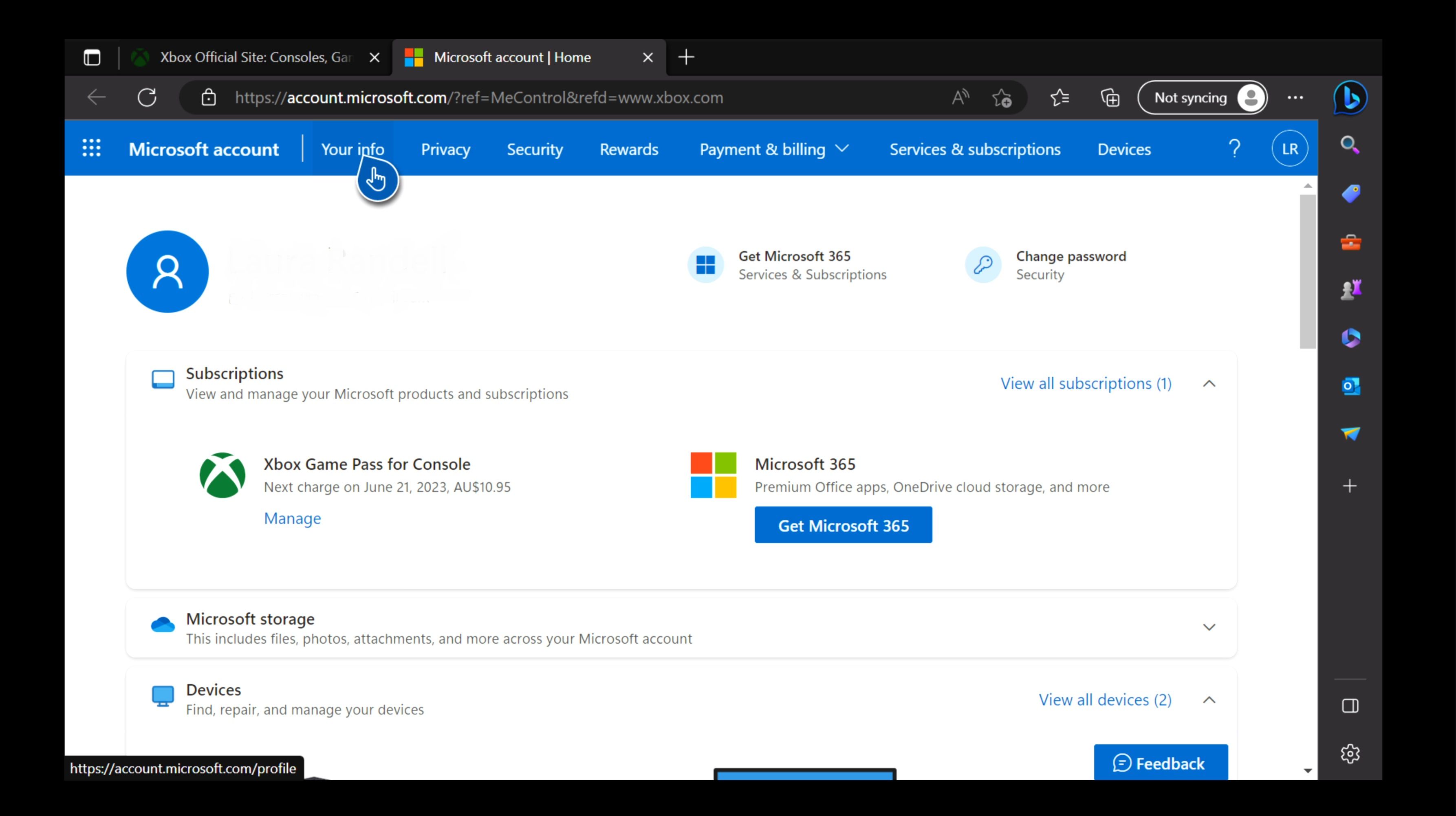Collapse the Subscriptions section

pos(1209,384)
